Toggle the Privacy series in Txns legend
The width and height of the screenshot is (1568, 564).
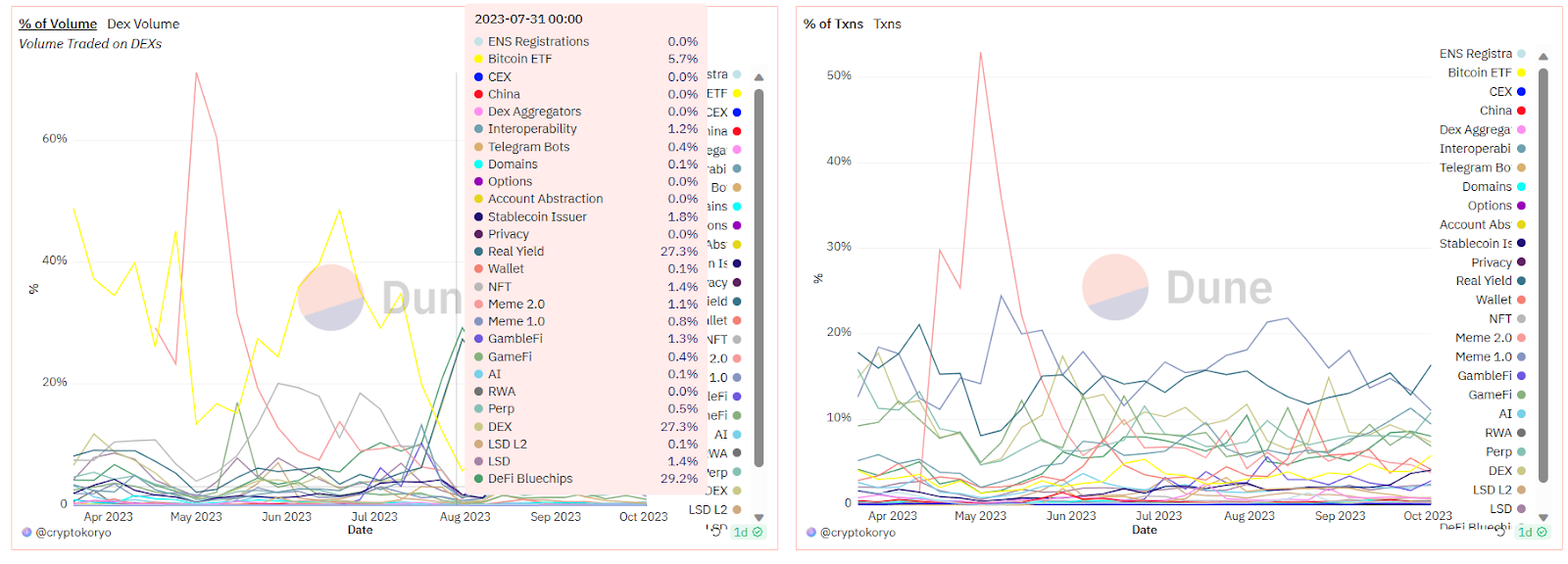[1498, 262]
